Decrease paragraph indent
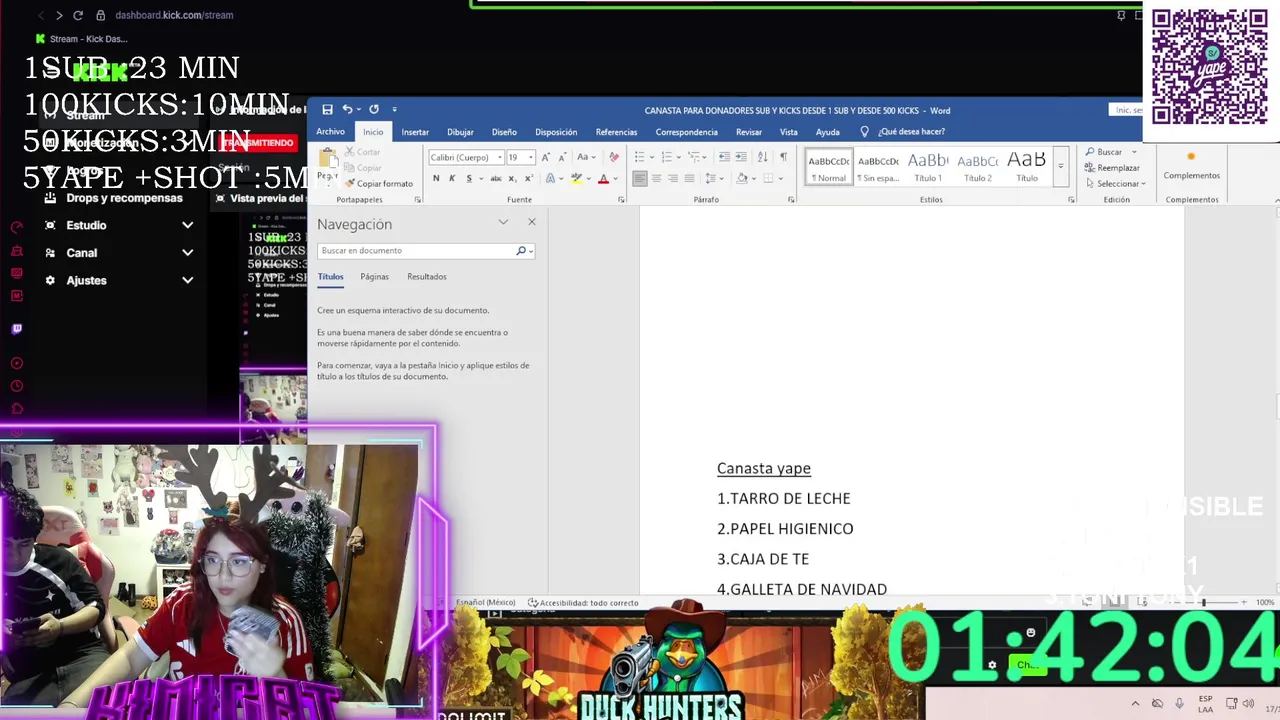1280x720 pixels. [x=724, y=157]
